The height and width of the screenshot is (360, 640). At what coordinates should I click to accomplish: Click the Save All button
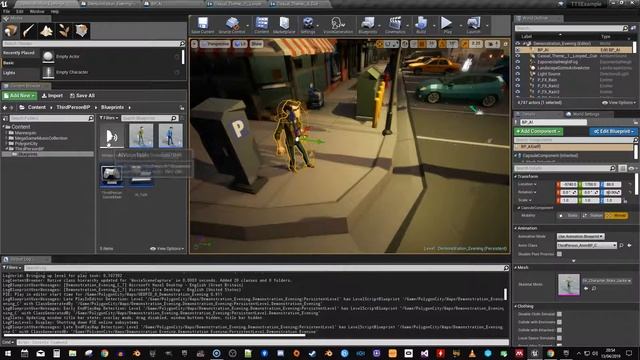(82, 96)
